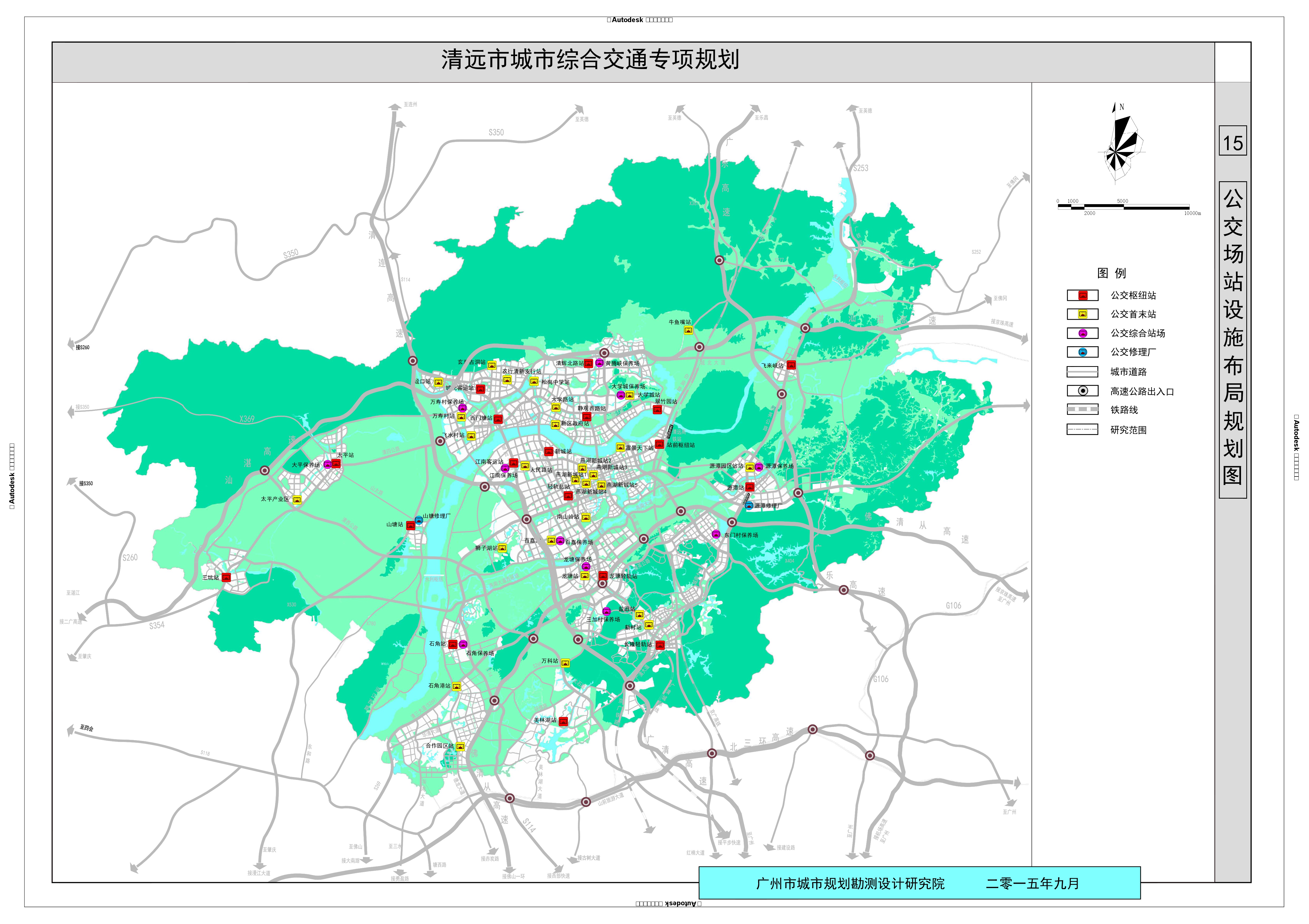This screenshot has width=1309, height=924.
Task: Click sheet number 15 box
Action: point(1233,141)
